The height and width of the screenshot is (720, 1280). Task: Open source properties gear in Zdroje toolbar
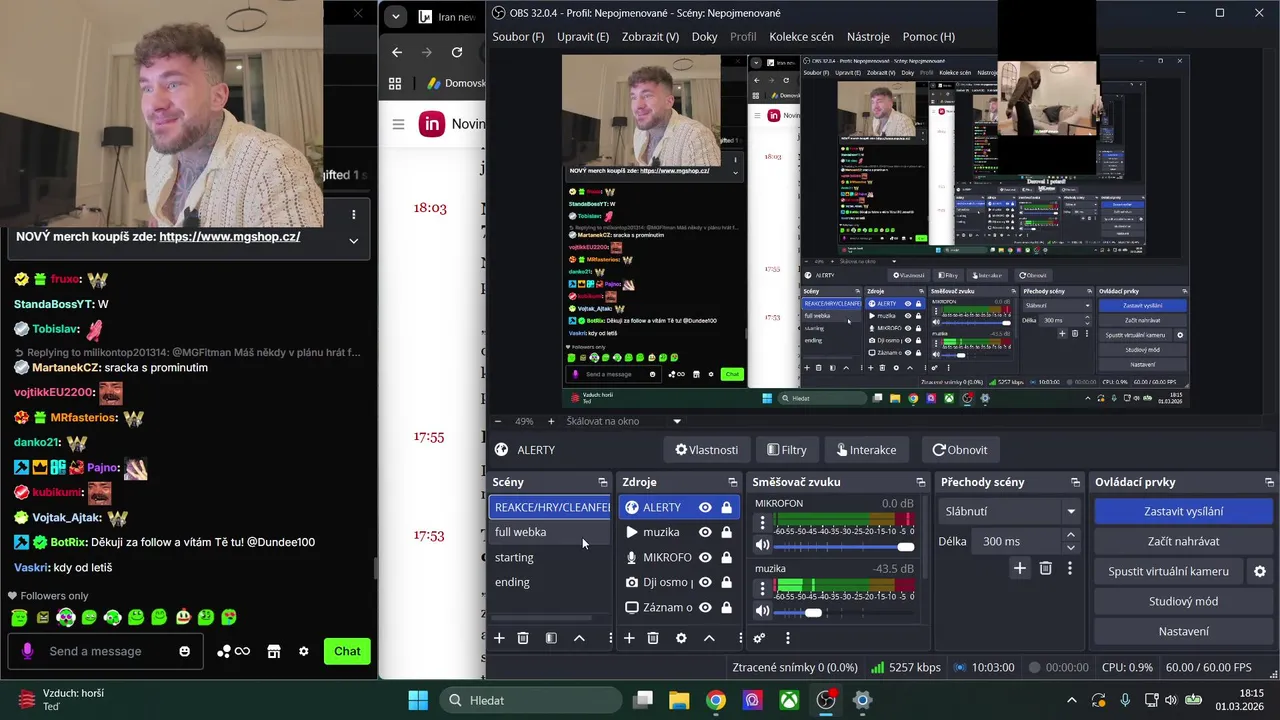[681, 638]
